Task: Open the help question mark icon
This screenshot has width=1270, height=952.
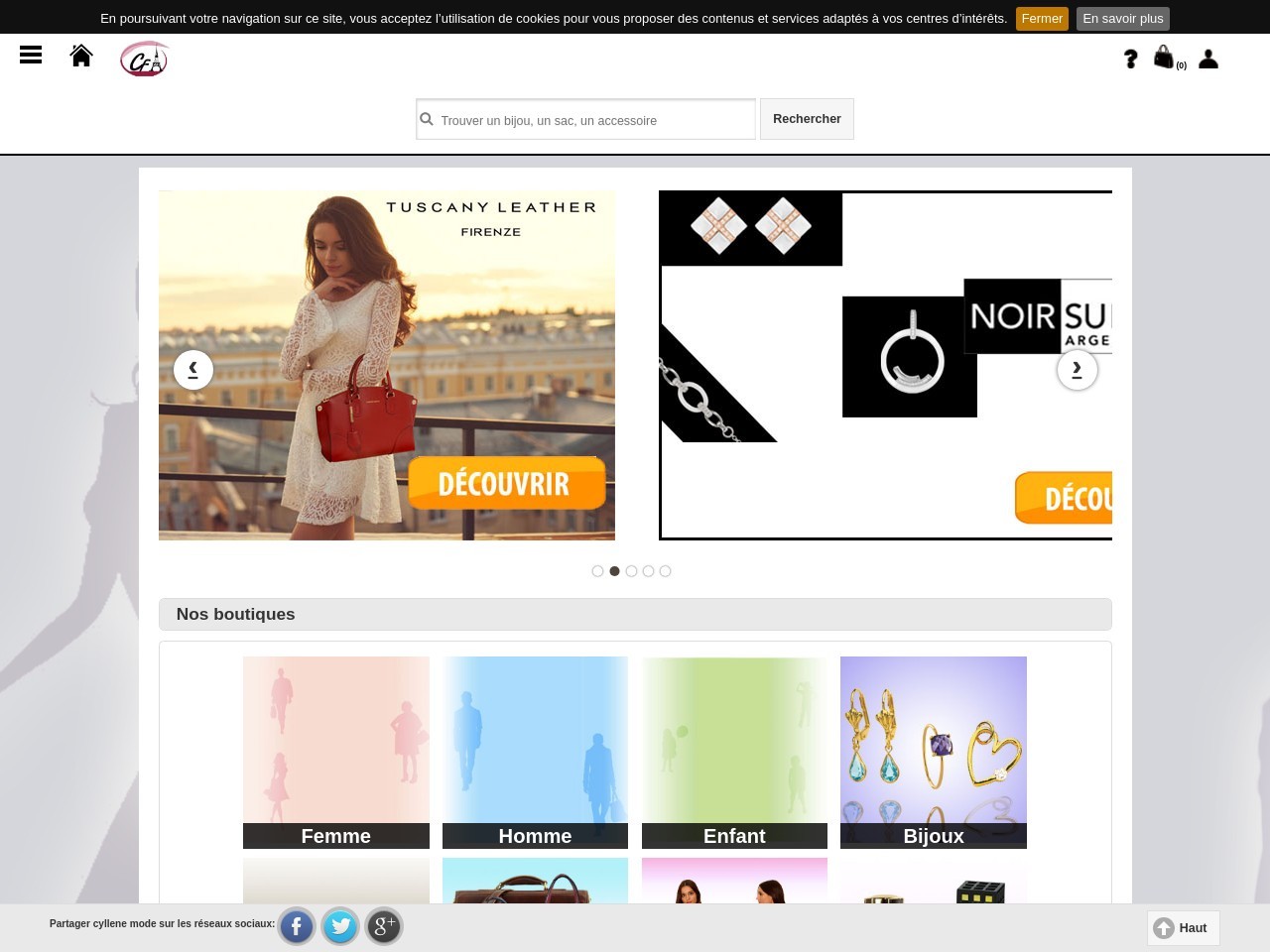Action: tap(1130, 59)
